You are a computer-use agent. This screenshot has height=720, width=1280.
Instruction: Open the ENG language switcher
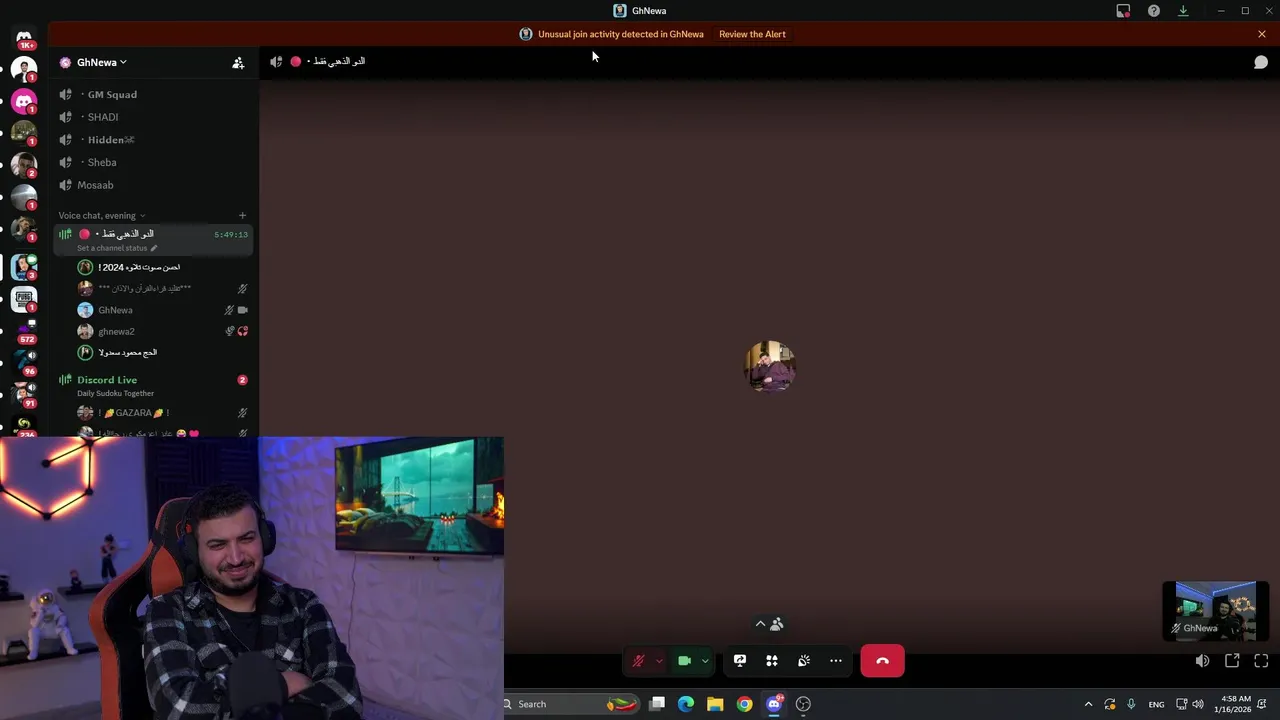(1156, 704)
